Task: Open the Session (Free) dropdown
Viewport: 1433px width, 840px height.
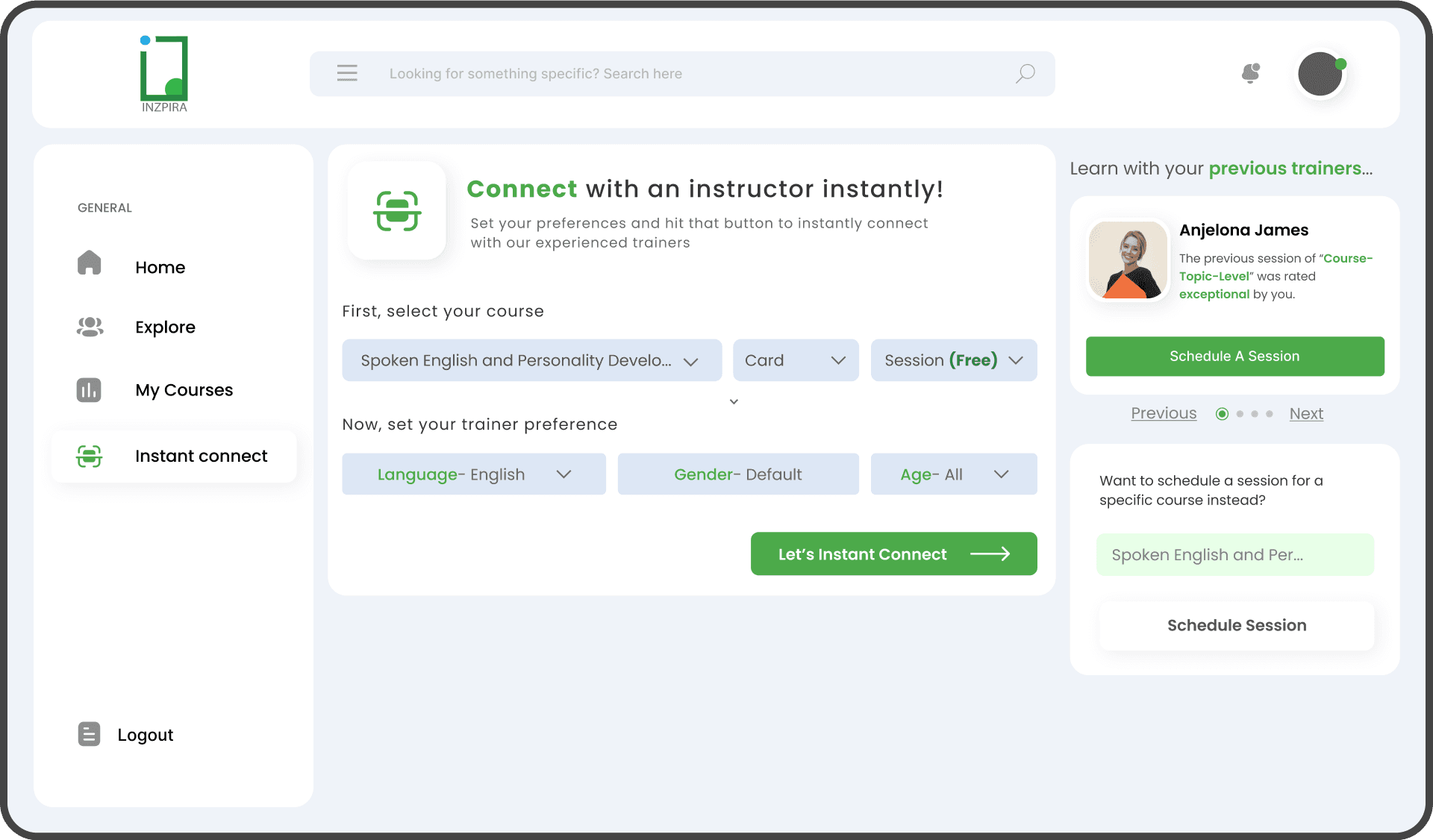Action: tap(953, 360)
